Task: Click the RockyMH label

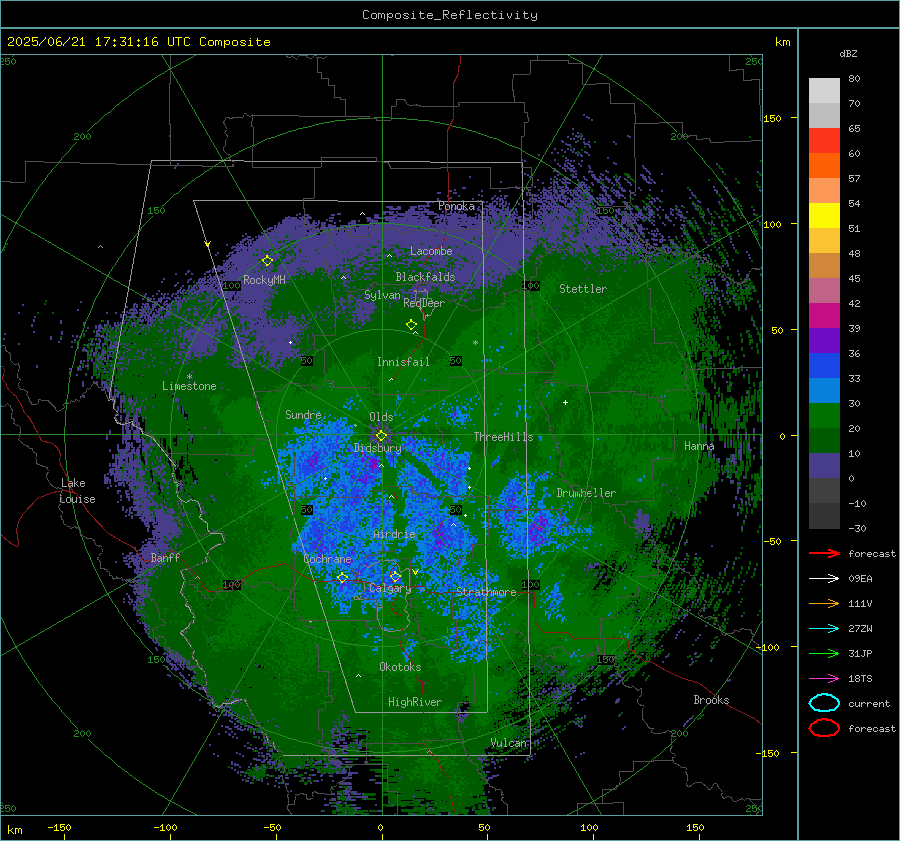Action: (x=264, y=280)
